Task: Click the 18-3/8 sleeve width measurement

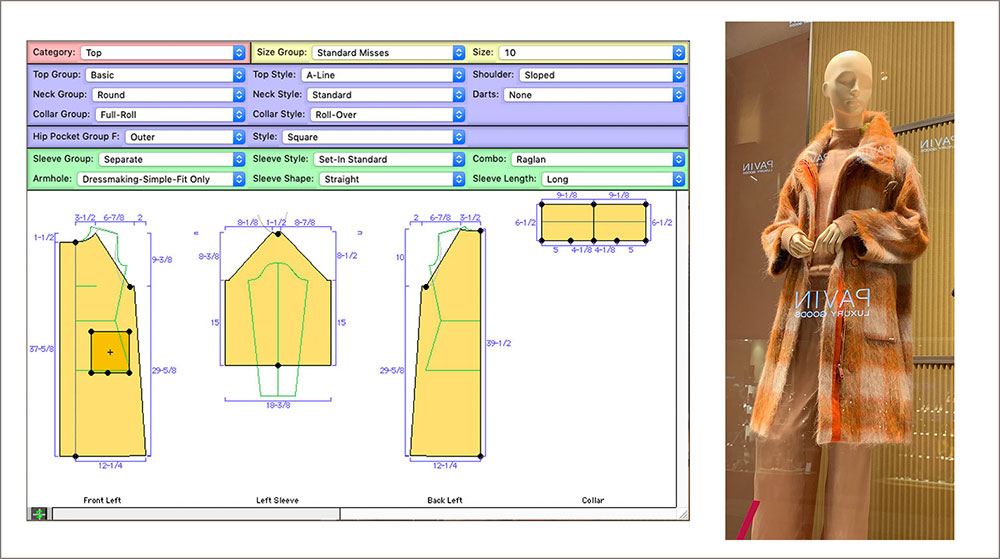Action: 278,405
